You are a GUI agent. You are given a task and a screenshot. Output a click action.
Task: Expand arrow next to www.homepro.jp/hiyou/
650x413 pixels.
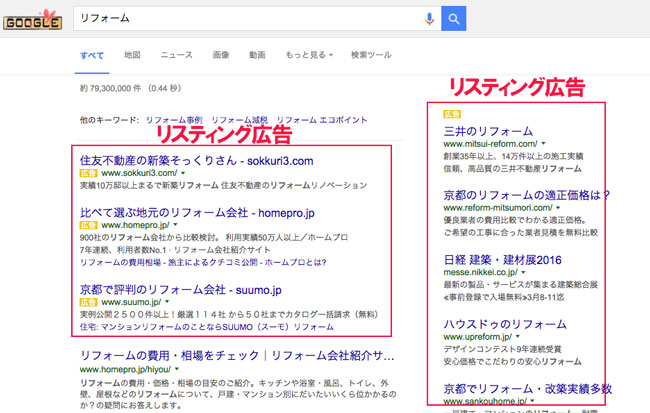177,369
